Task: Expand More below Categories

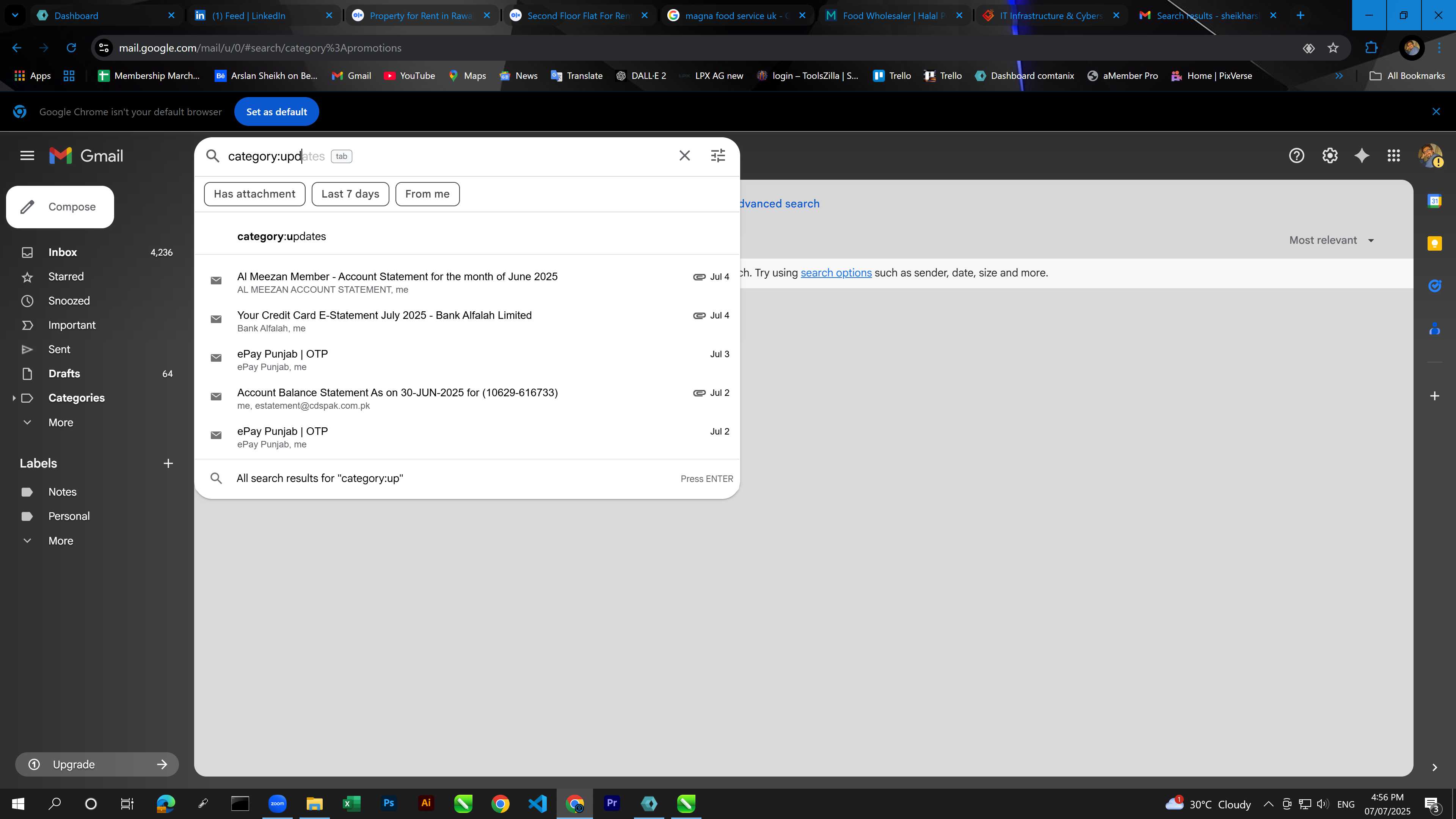Action: pyautogui.click(x=61, y=422)
